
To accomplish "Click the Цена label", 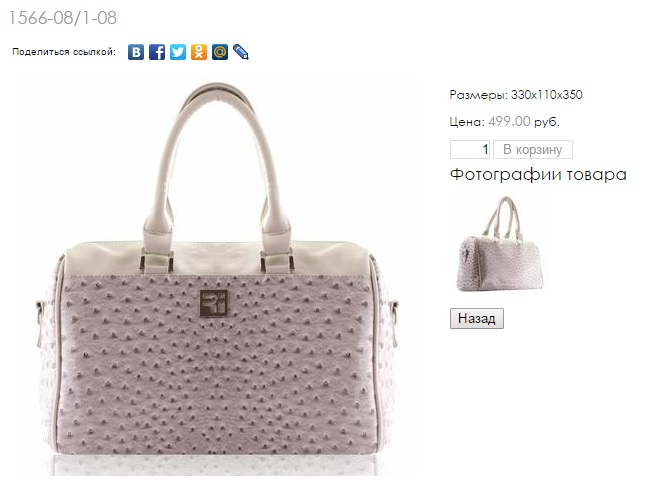I will click(x=467, y=122).
